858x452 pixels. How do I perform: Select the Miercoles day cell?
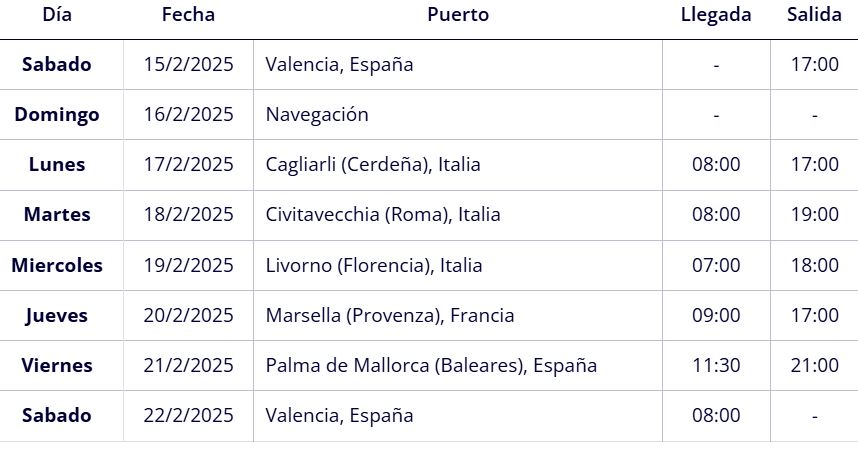[57, 265]
